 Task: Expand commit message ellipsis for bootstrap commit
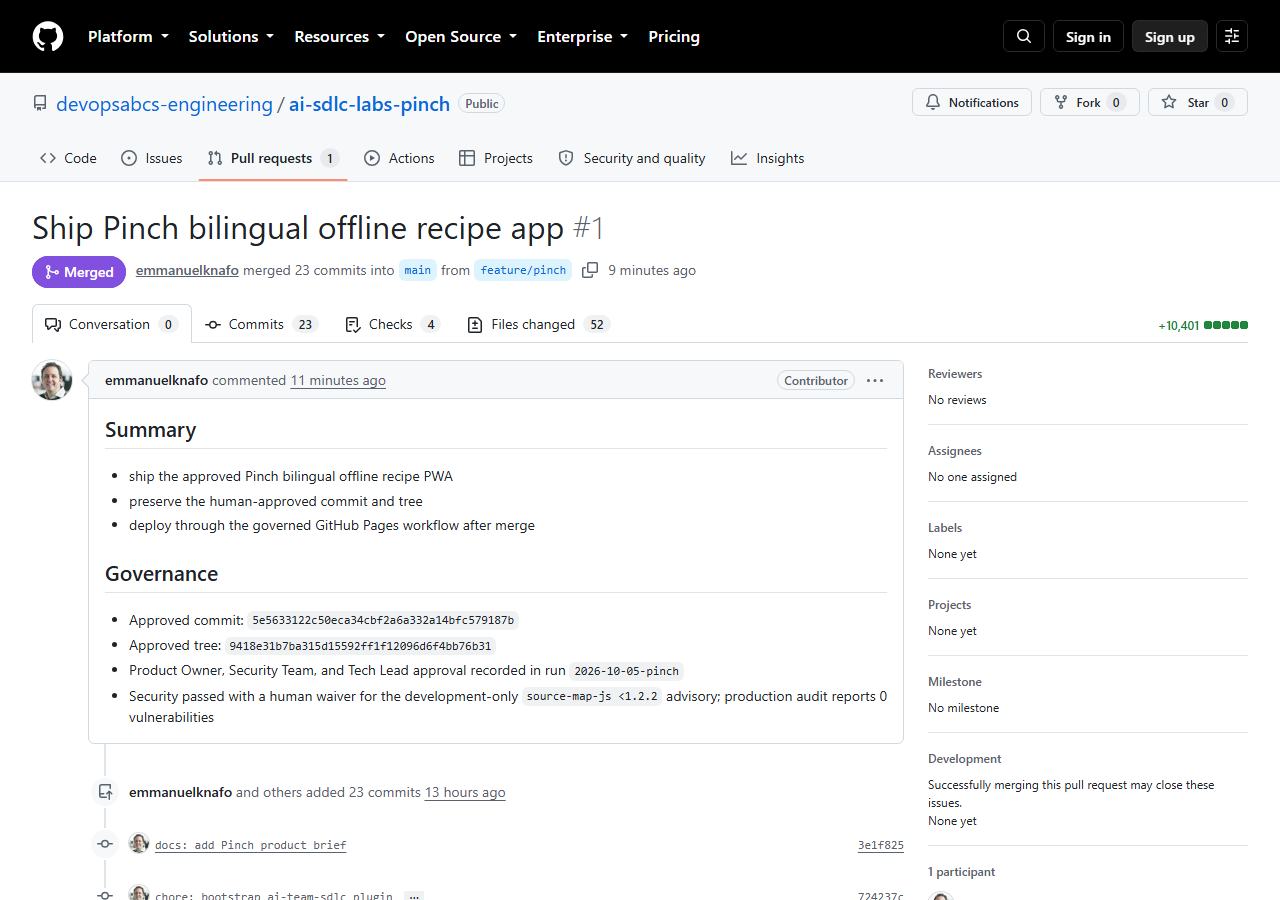(x=414, y=897)
